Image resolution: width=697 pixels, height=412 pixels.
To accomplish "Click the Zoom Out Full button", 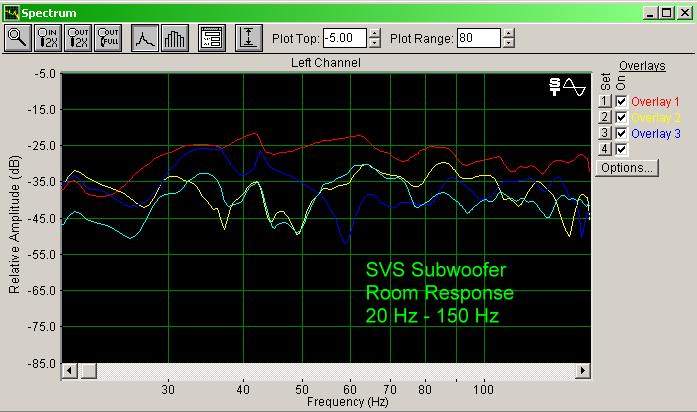I will (108, 39).
